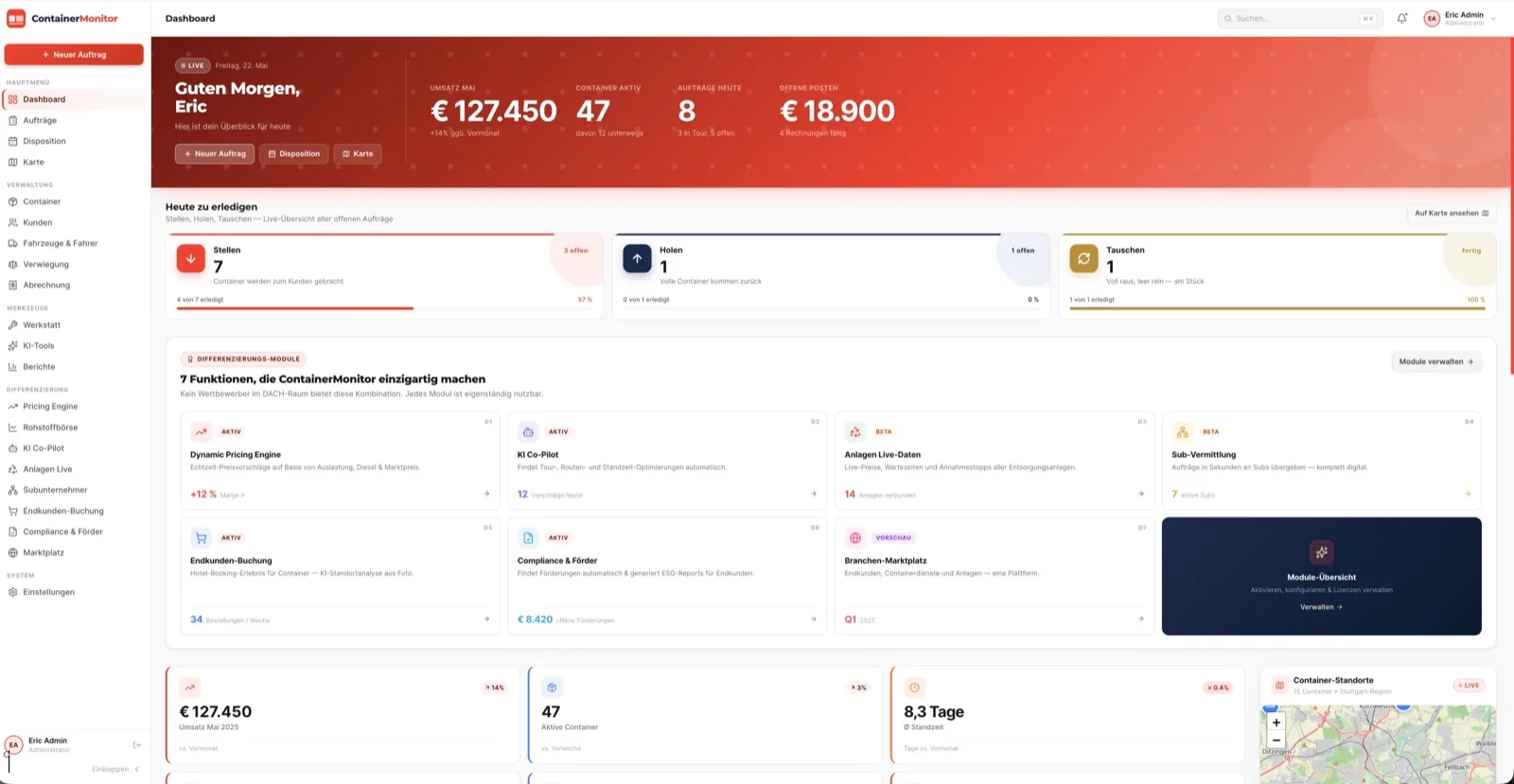The image size is (1514, 784).
Task: Click the Aktive Container box icon
Action: (x=553, y=688)
